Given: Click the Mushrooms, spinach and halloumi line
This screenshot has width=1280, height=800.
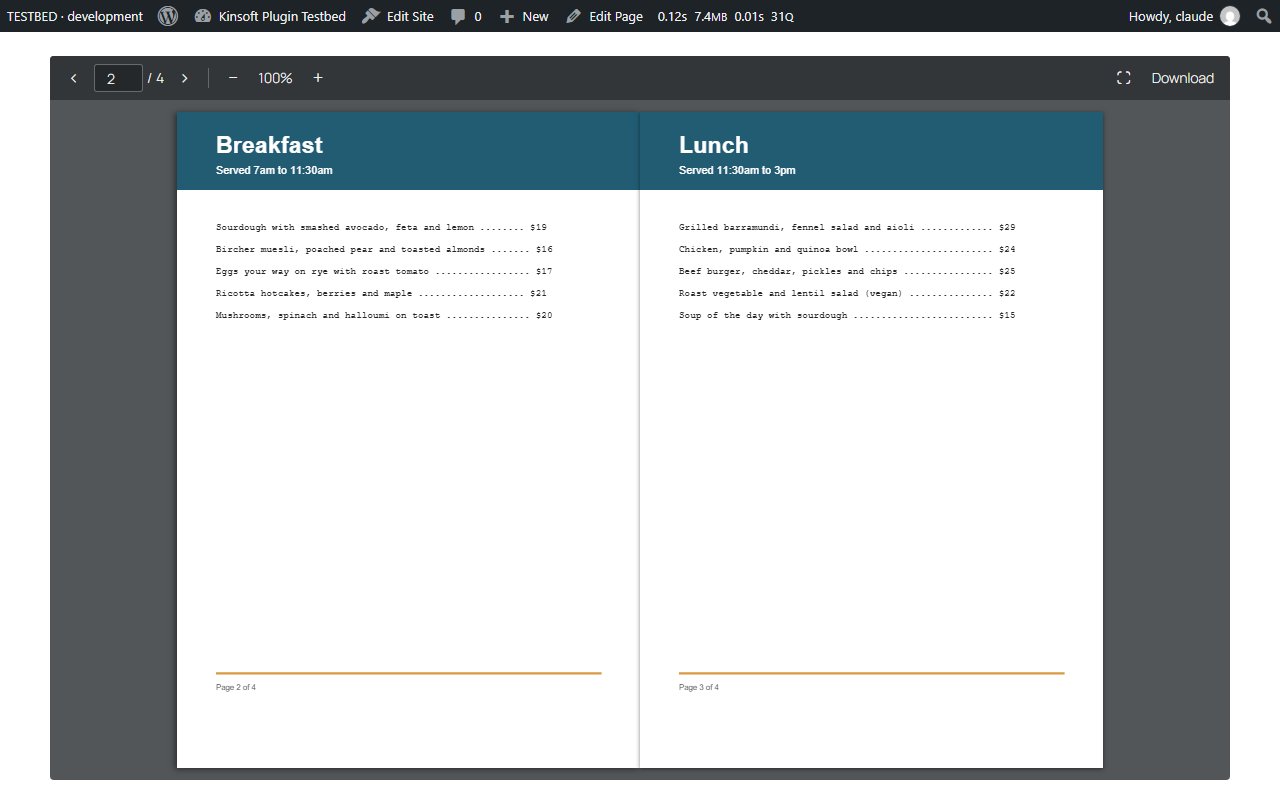Looking at the screenshot, I should pos(384,316).
